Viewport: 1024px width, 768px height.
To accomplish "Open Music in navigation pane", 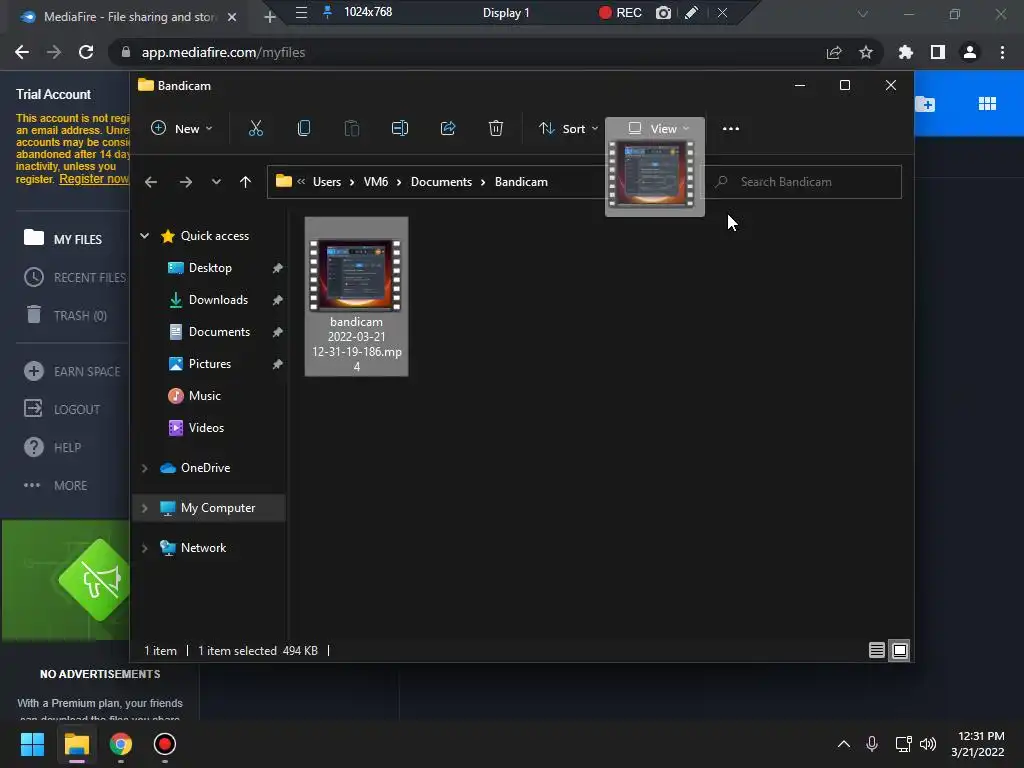I will [x=204, y=396].
